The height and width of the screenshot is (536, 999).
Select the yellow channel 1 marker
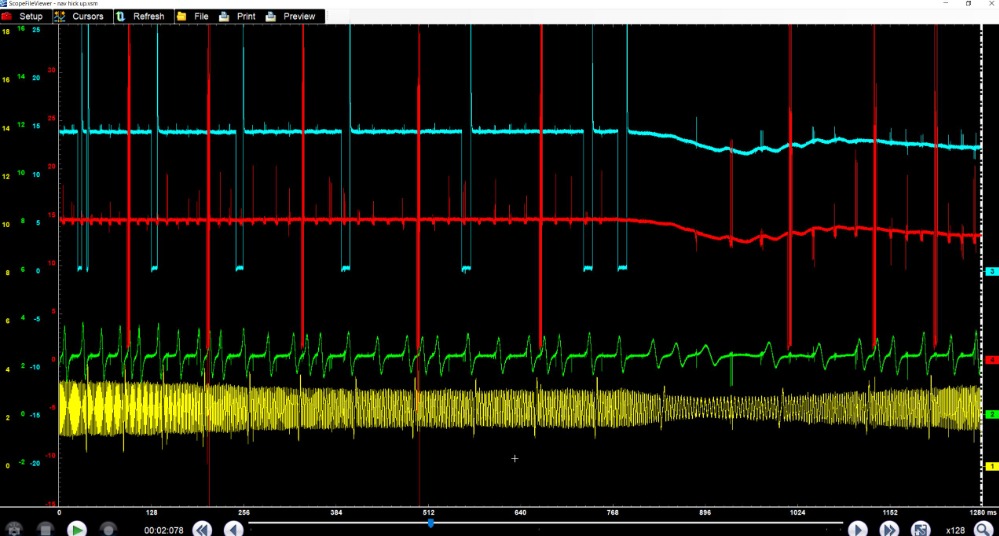(x=992, y=466)
